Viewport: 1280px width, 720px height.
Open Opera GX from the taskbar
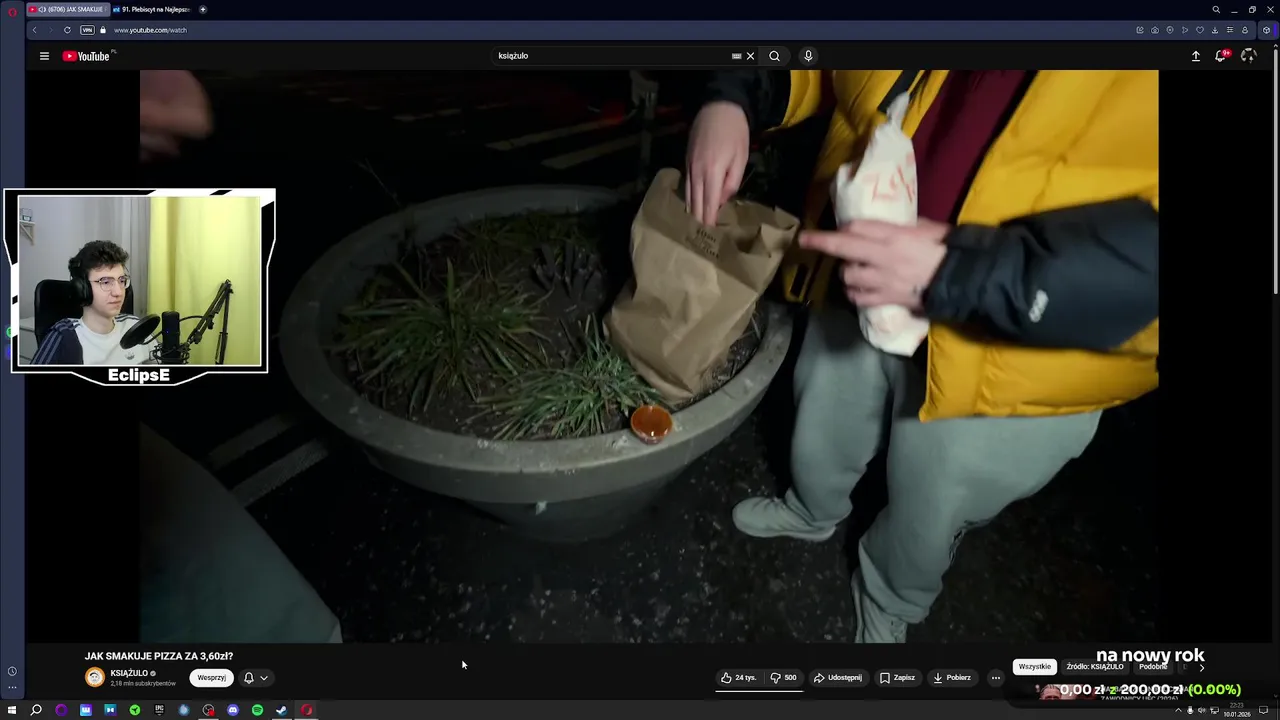point(306,710)
